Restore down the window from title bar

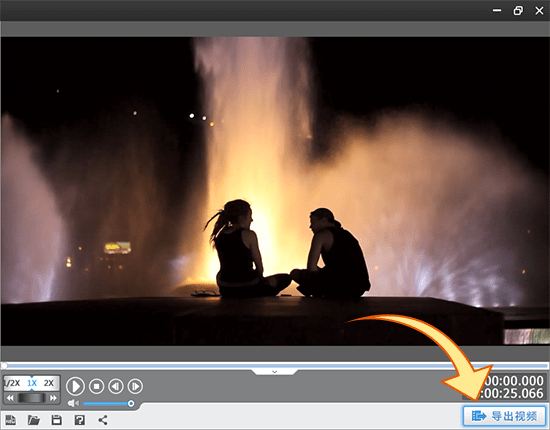point(518,11)
